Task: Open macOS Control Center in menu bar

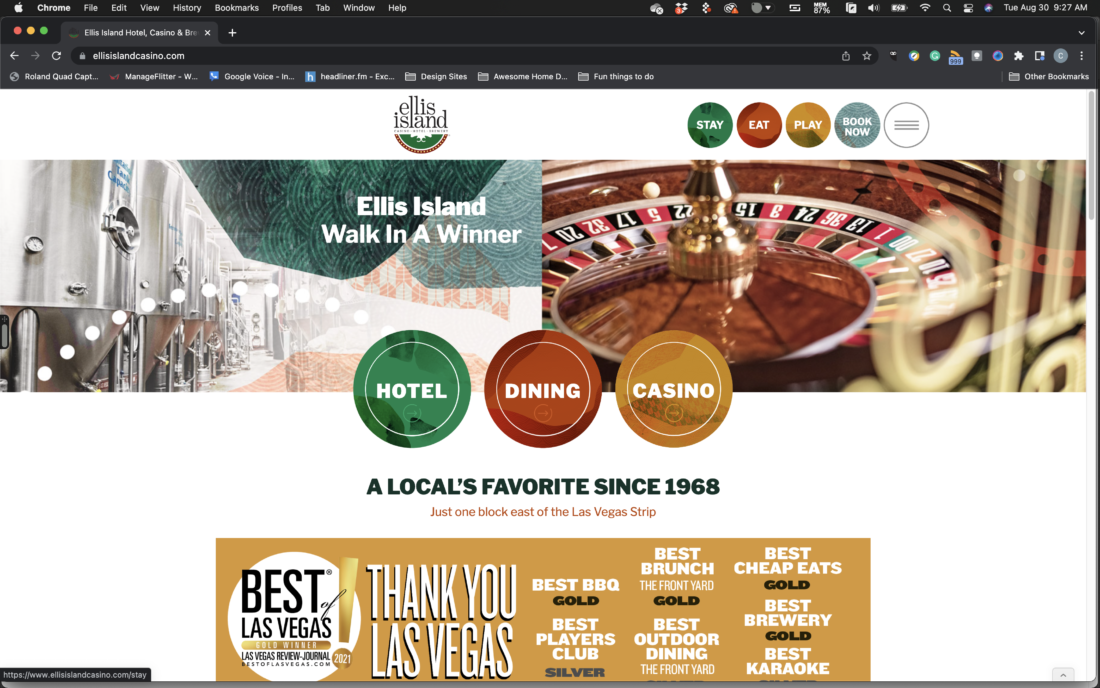Action: 968,8
